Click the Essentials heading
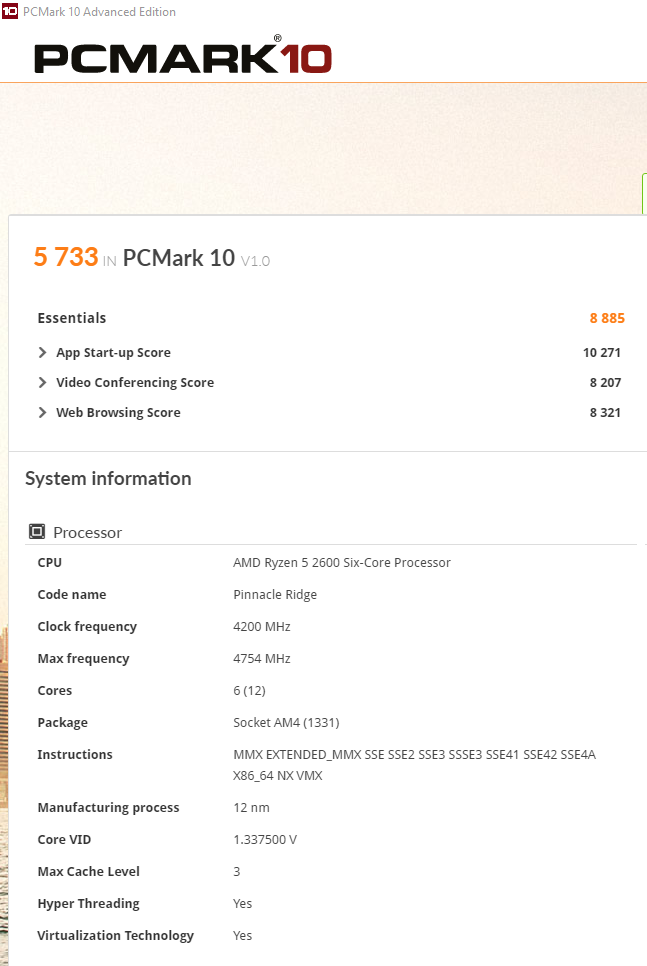 tap(71, 318)
